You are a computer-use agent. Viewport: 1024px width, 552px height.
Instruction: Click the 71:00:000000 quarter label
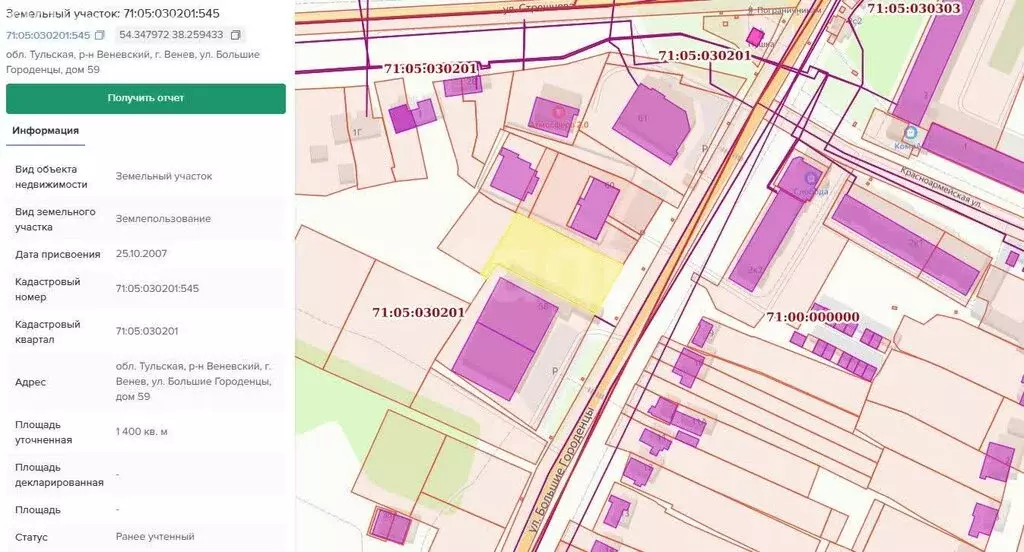coord(812,317)
